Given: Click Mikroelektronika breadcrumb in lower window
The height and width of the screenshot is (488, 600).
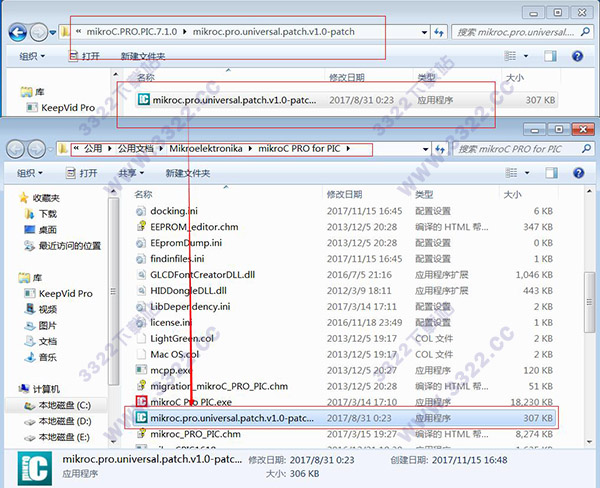Looking at the screenshot, I should click(206, 149).
